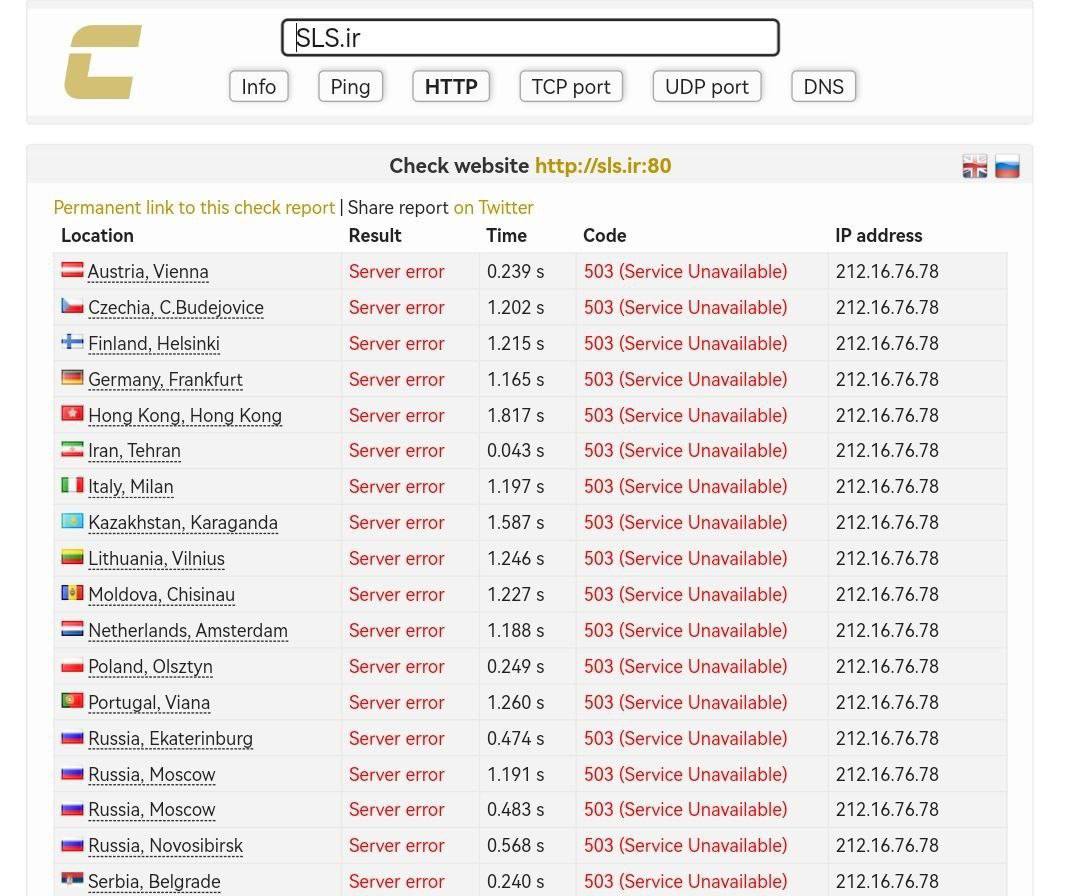Open Kazakhstan, Karaganda location link
The image size is (1080, 896).
pos(183,523)
